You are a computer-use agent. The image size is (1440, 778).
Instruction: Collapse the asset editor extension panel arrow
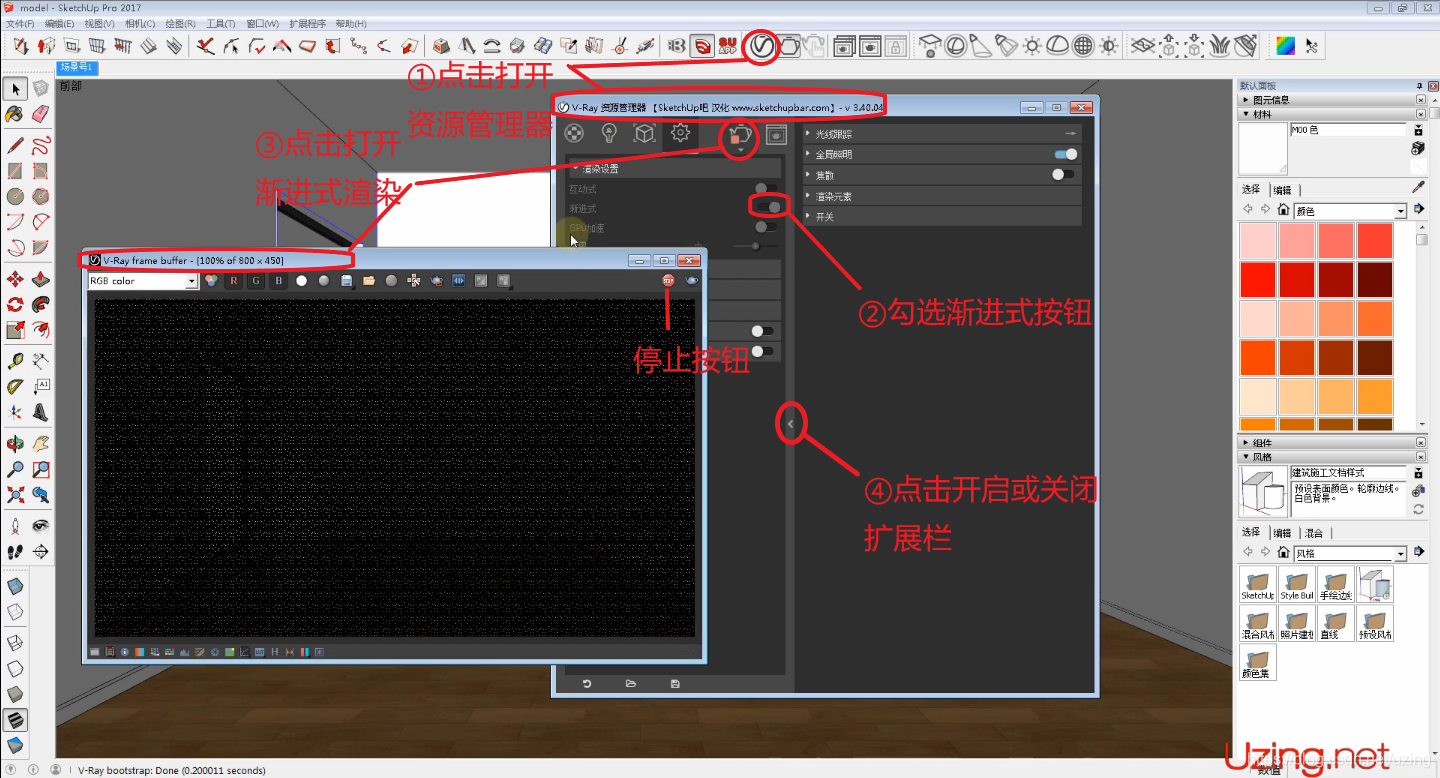pos(790,425)
